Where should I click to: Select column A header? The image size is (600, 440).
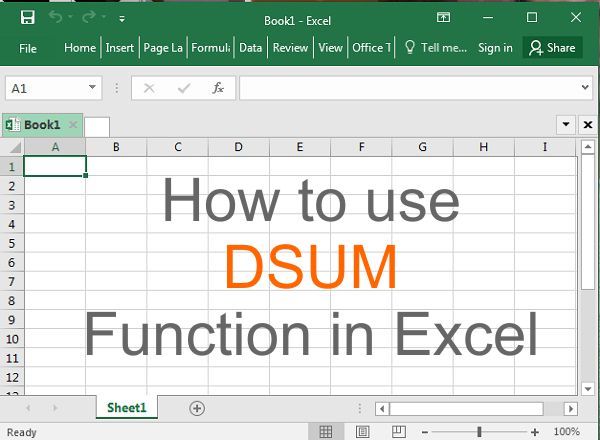(x=55, y=147)
